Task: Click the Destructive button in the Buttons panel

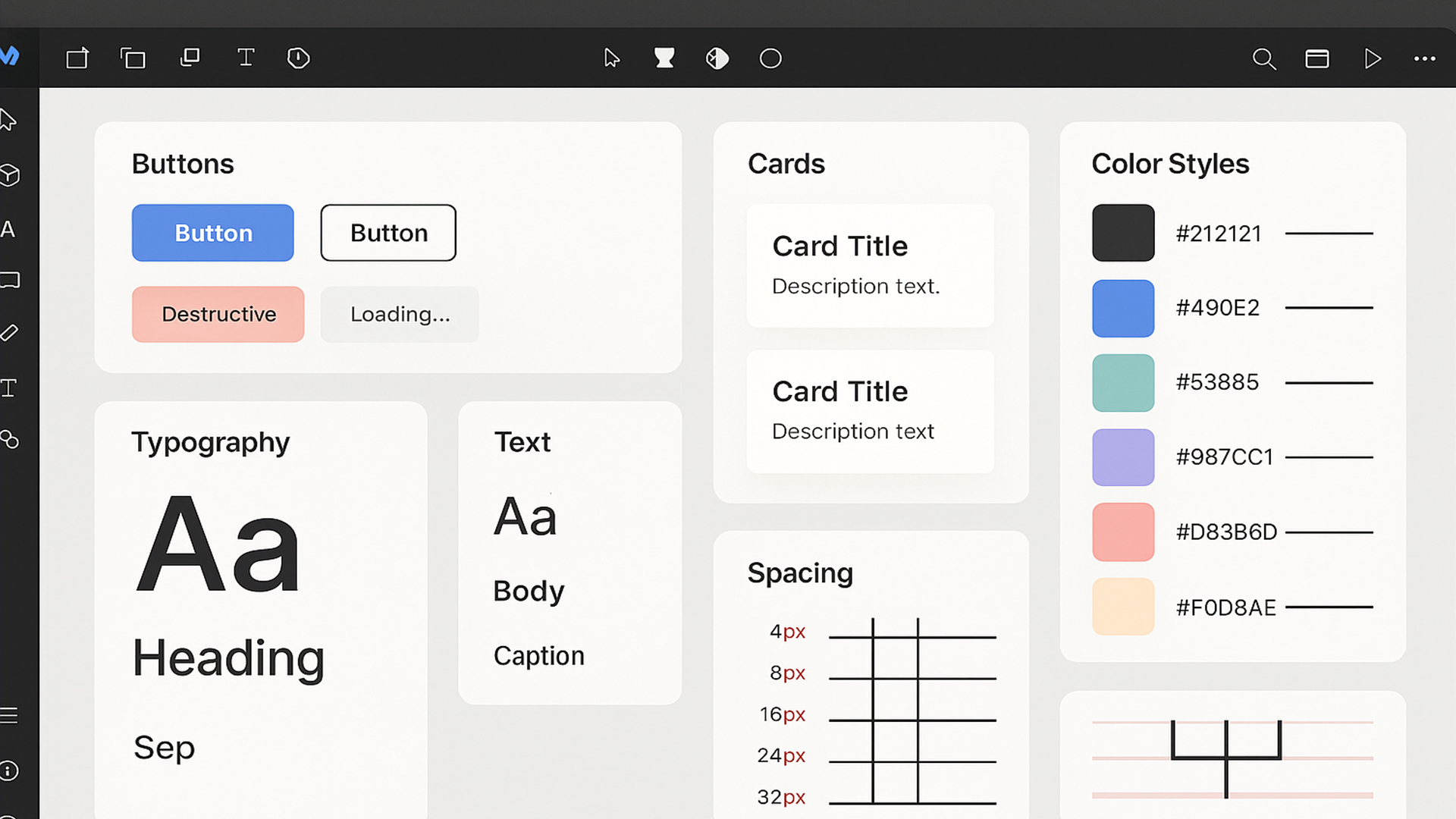Action: (x=218, y=314)
